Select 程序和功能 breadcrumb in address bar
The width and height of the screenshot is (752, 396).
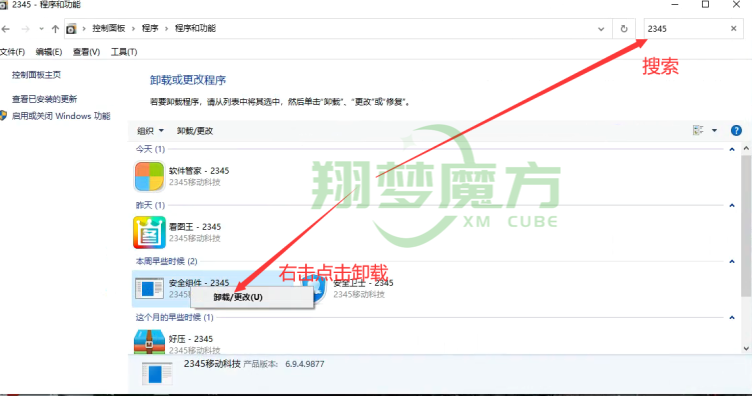(195, 28)
